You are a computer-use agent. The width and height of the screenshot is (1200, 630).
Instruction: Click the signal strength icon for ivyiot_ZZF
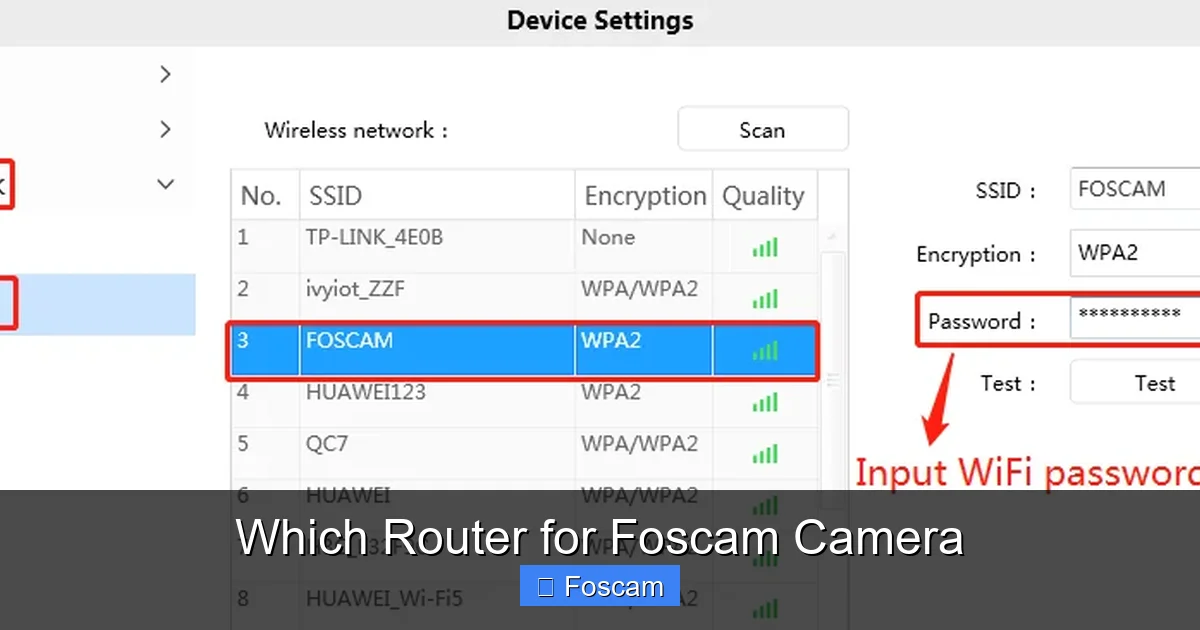tap(765, 298)
